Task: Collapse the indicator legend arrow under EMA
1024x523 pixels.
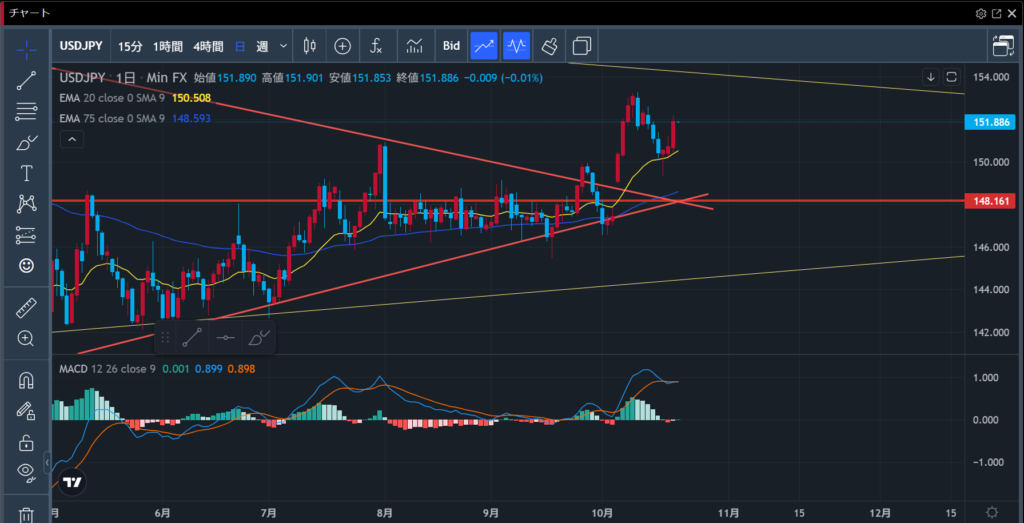Action: [72, 140]
